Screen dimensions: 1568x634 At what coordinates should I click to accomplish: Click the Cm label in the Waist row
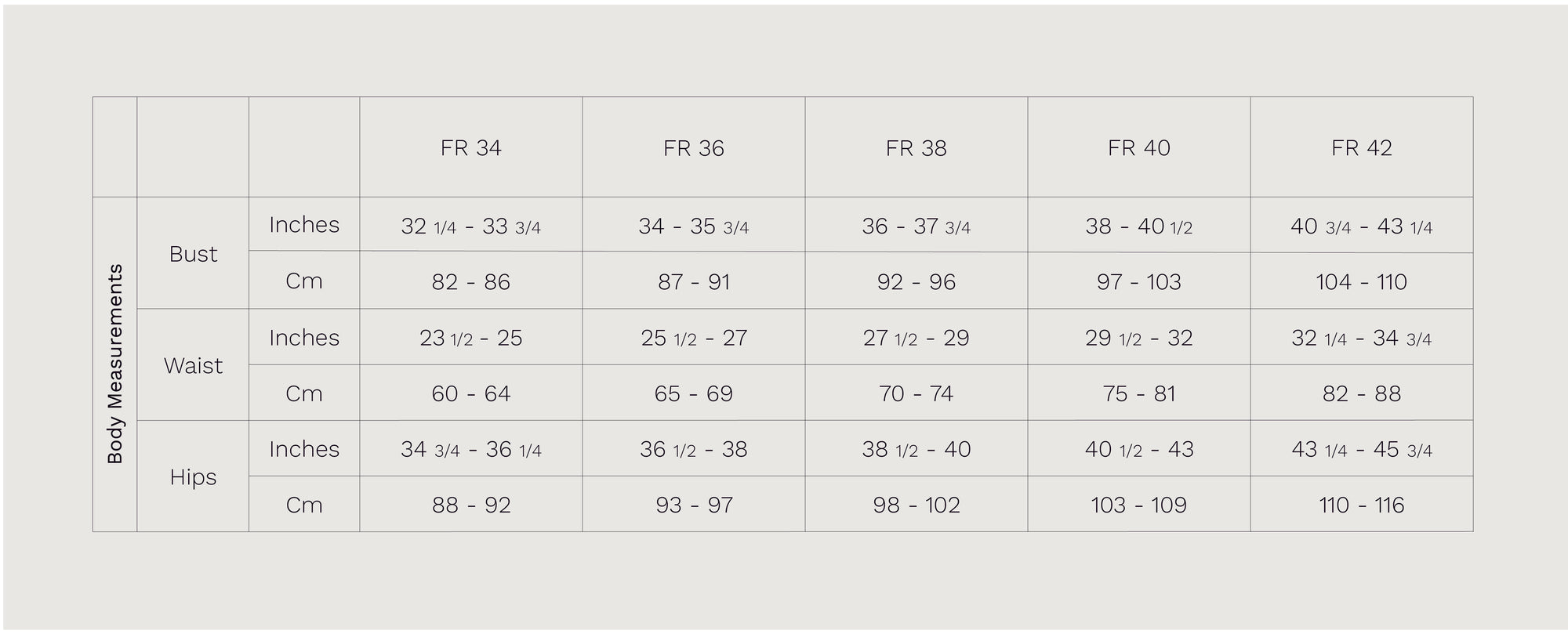coord(304,393)
